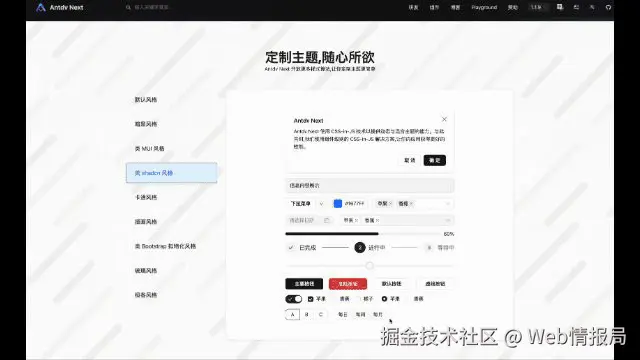Check the 橘子 checkbox
640x360 pixels.
pos(358,299)
